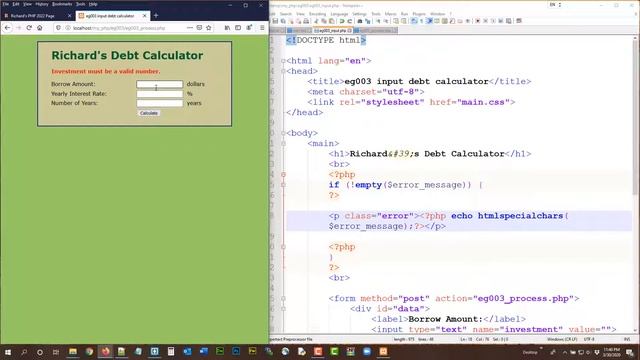This screenshot has width=640, height=360.
Task: Collapse the body tag fold marker
Action: coord(283,133)
